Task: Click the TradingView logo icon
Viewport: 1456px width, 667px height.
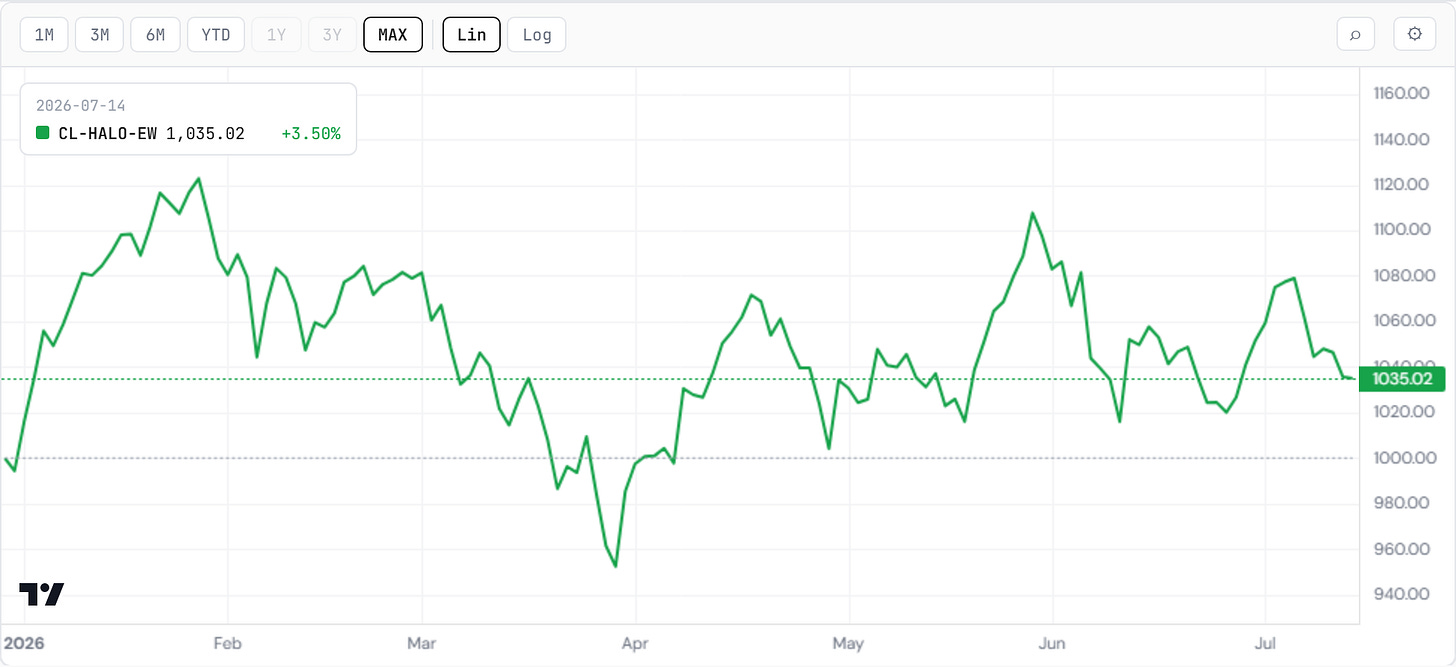Action: [42, 594]
